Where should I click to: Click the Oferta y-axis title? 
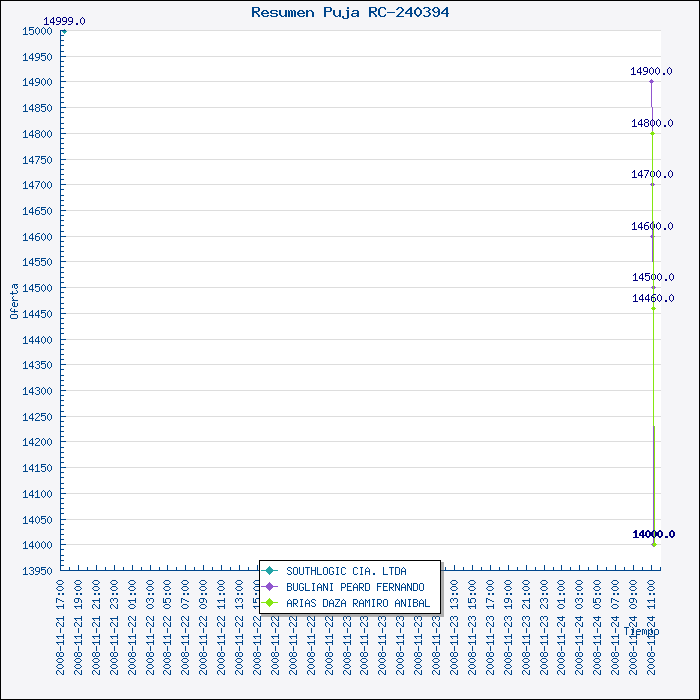(14, 300)
